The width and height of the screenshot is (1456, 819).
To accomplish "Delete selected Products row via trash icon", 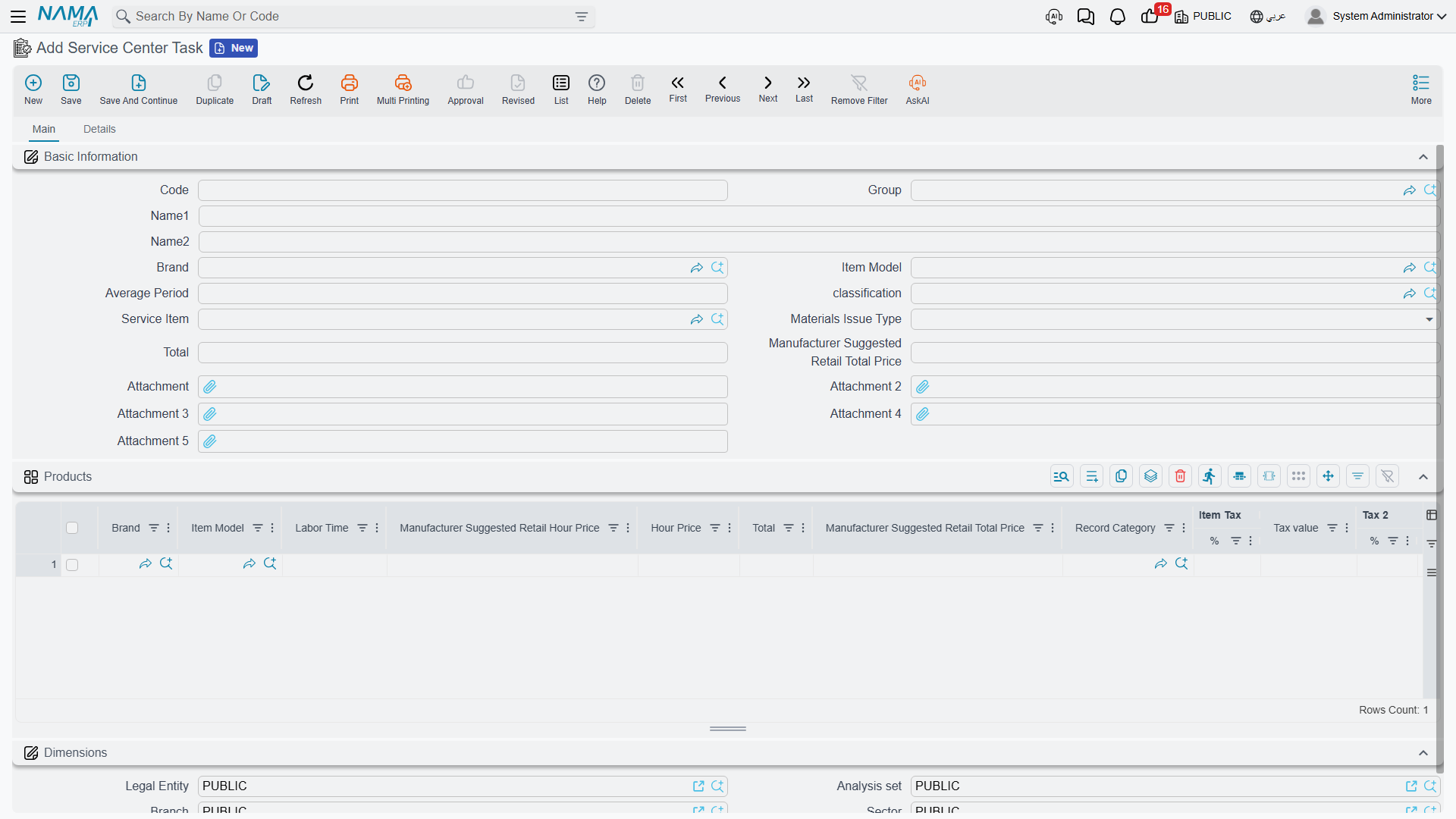I will click(x=1180, y=476).
